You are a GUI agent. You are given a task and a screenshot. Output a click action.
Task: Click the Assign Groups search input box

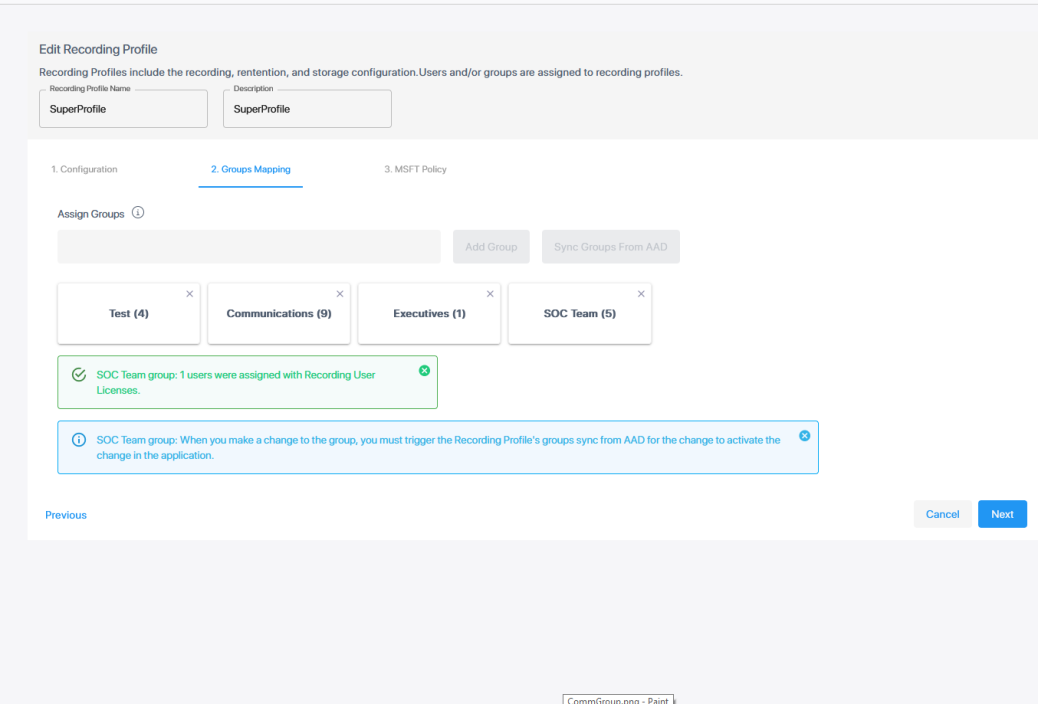click(249, 247)
